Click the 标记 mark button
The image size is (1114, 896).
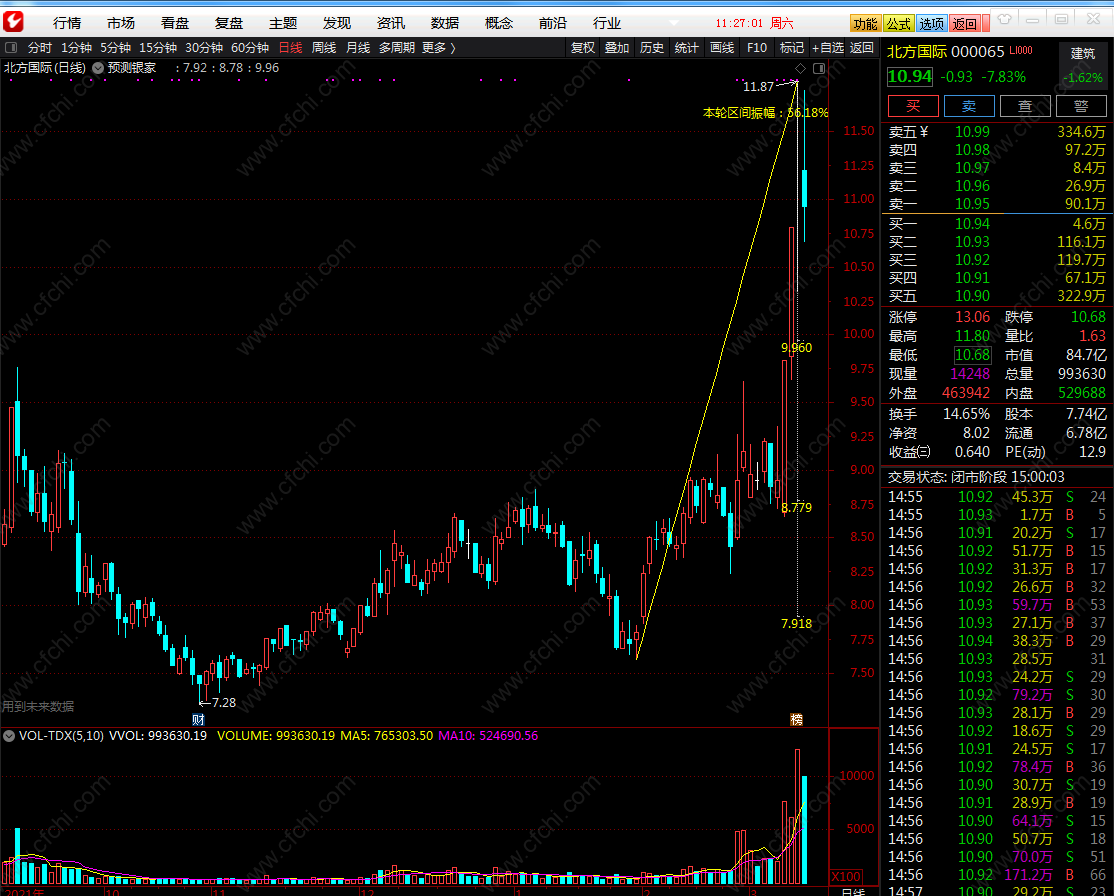[791, 48]
